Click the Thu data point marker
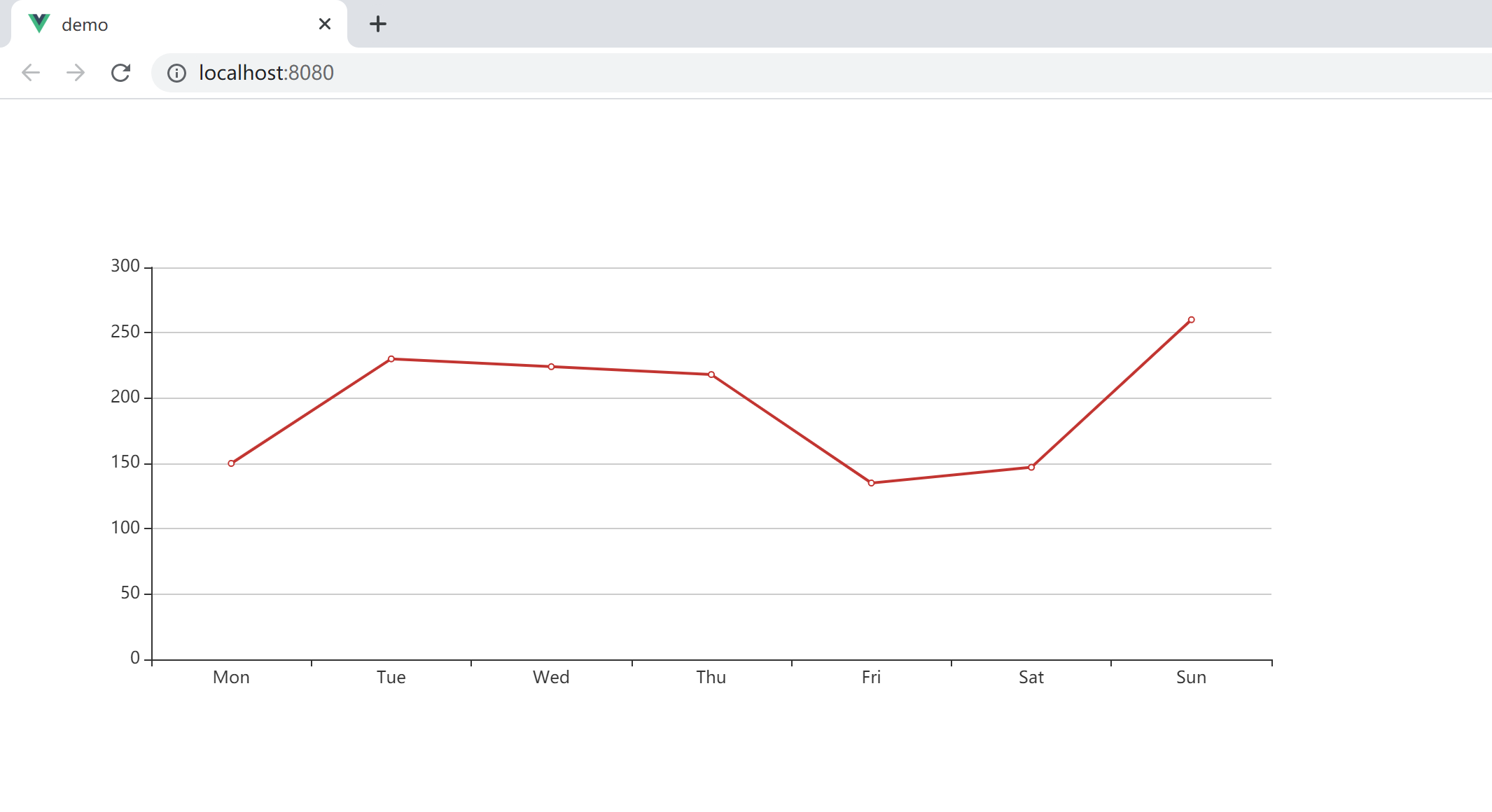 click(x=711, y=374)
